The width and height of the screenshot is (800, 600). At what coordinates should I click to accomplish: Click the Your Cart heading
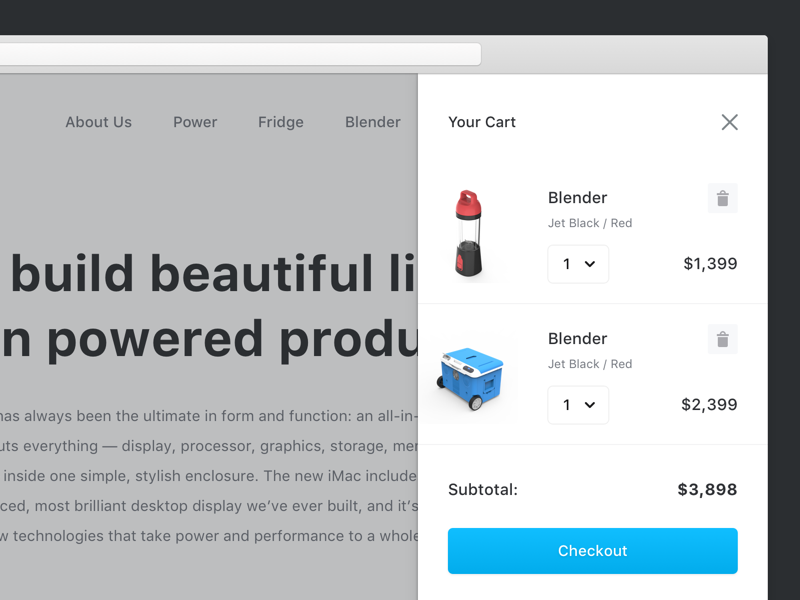point(482,122)
